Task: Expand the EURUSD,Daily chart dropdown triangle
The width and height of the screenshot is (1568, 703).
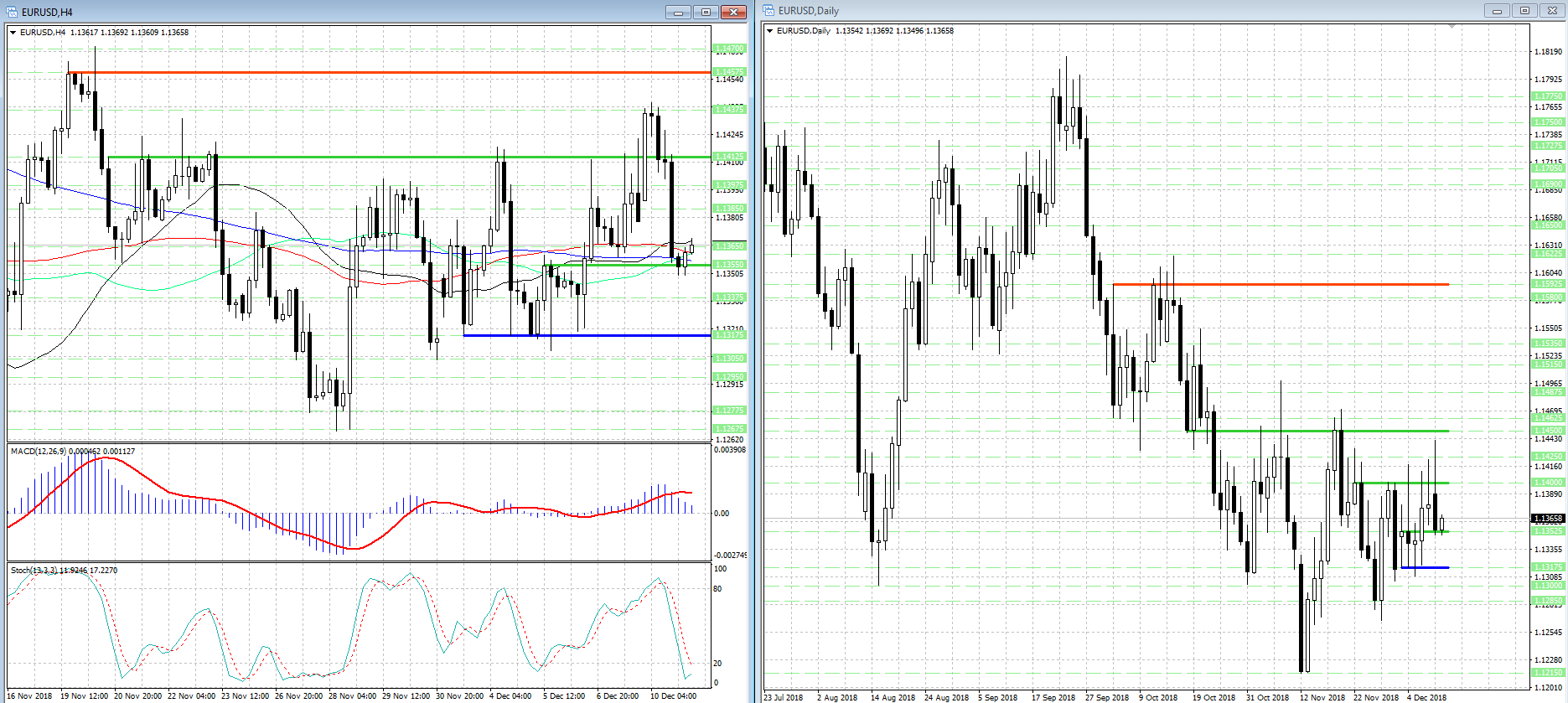Action: coord(770,31)
